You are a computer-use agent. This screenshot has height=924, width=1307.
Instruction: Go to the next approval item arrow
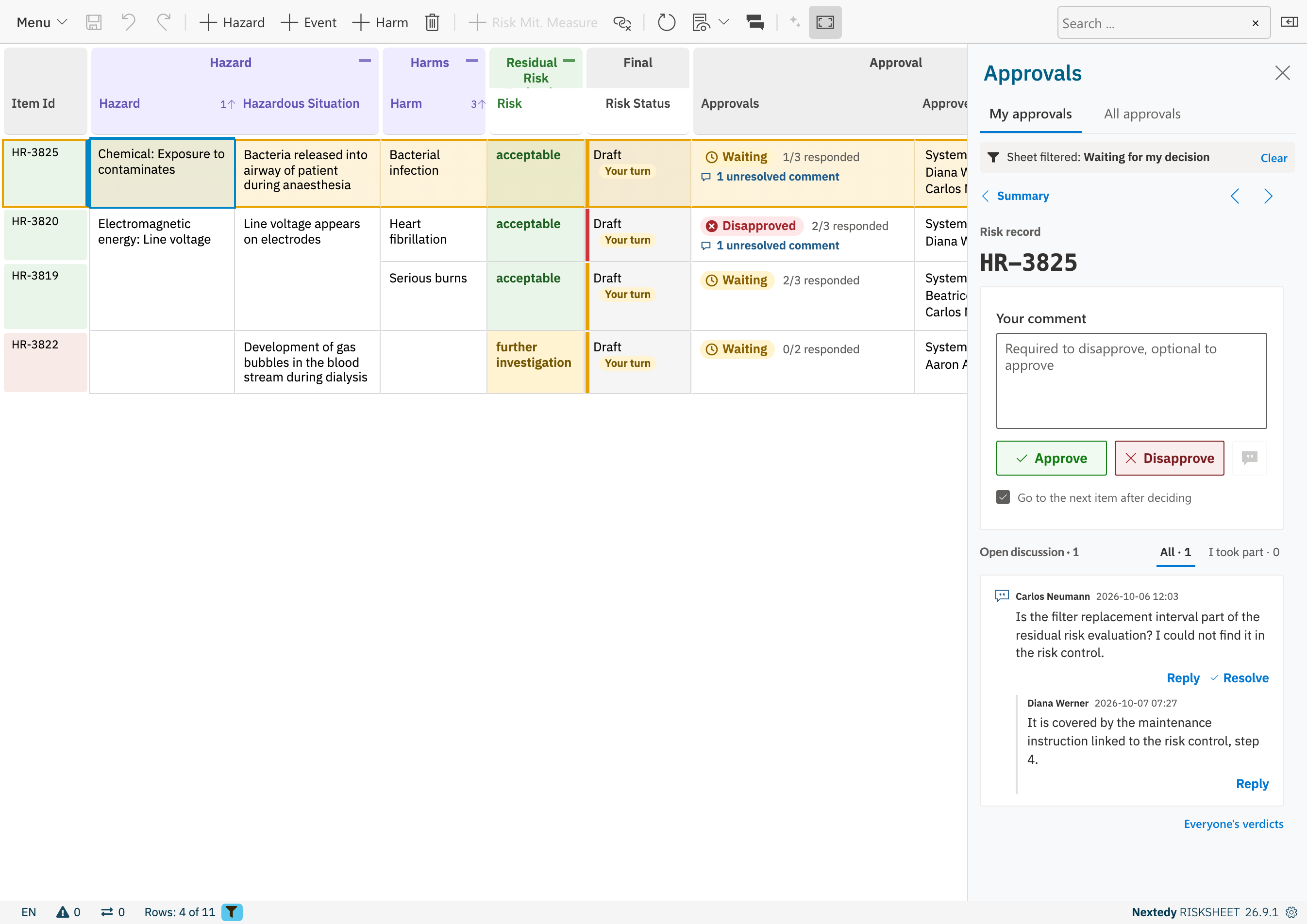tap(1268, 196)
